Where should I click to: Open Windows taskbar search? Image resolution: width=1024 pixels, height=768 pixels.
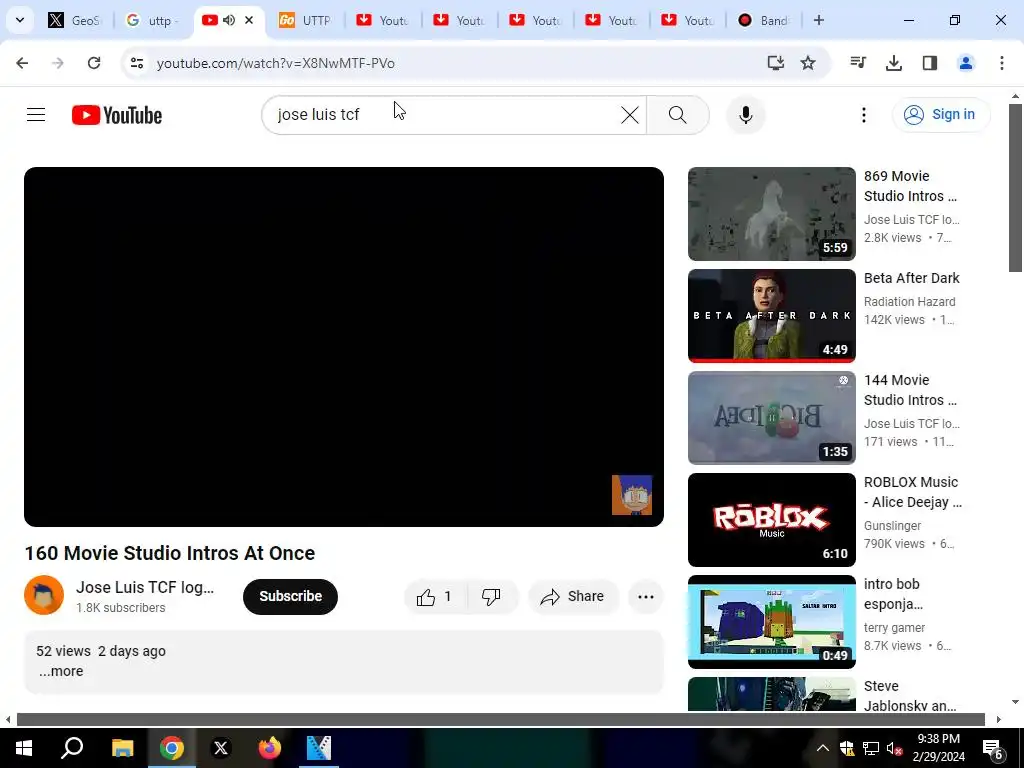click(72, 748)
